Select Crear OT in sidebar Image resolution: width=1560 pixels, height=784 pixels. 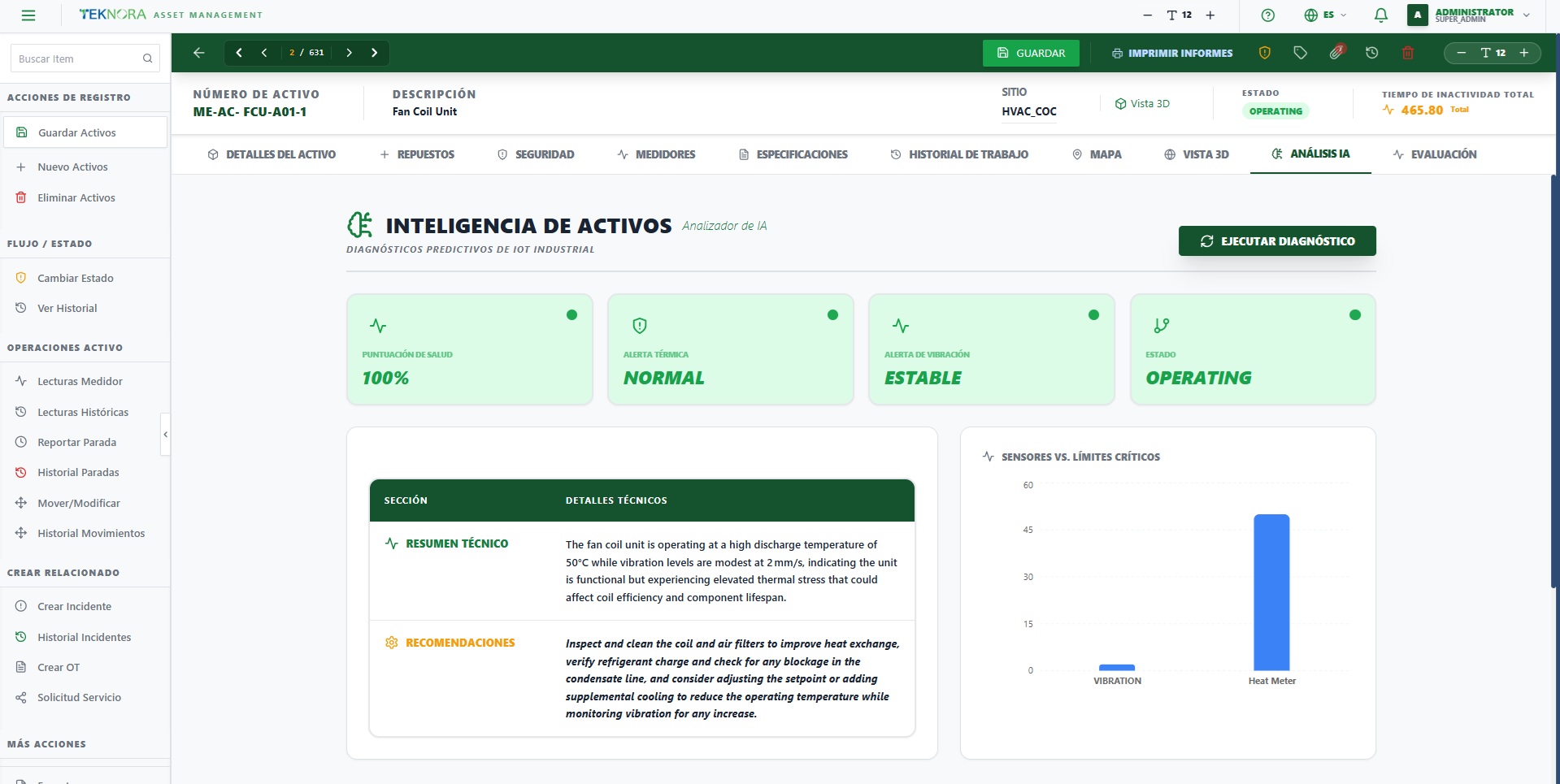85,667
